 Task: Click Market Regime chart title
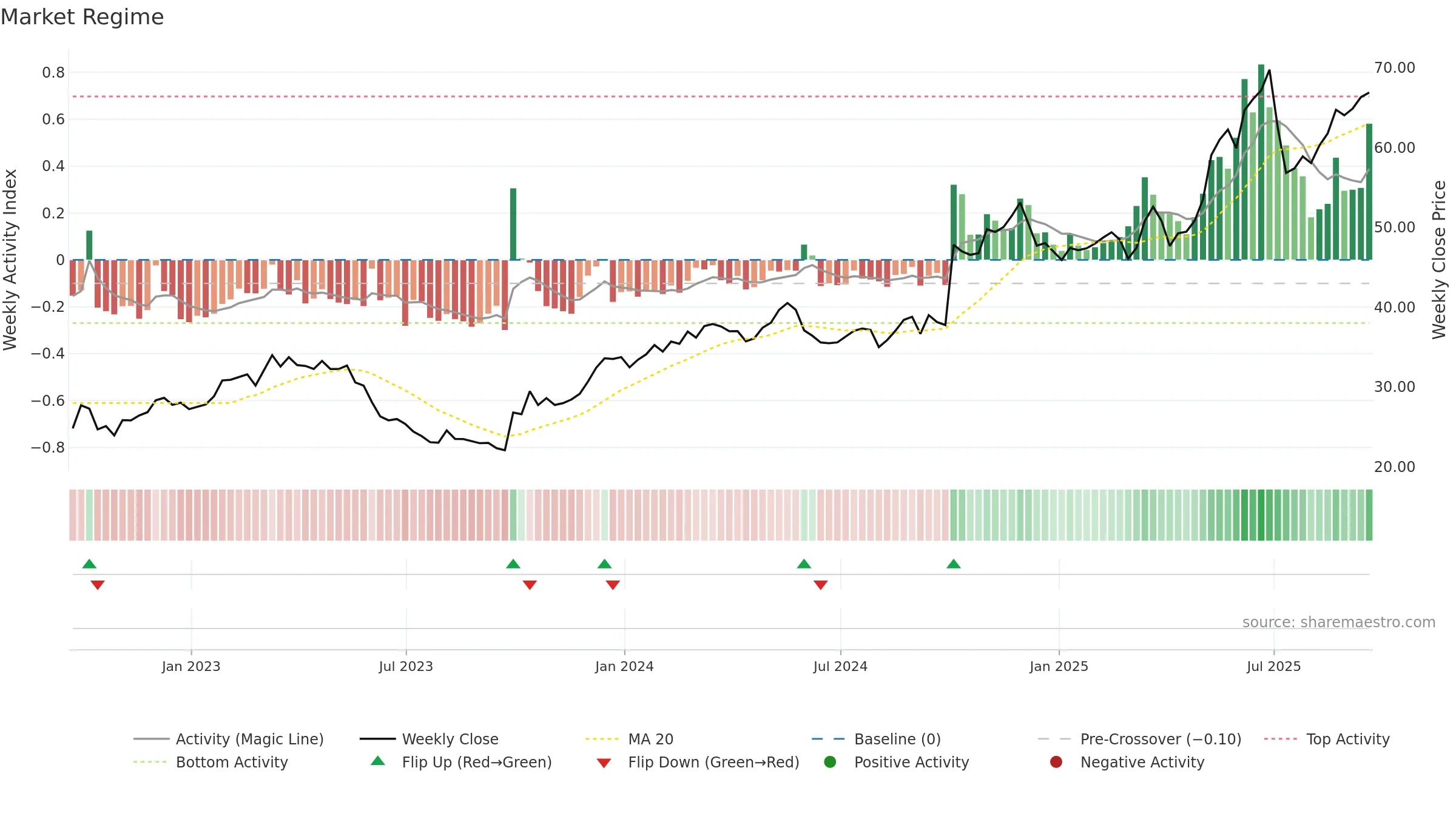(82, 17)
